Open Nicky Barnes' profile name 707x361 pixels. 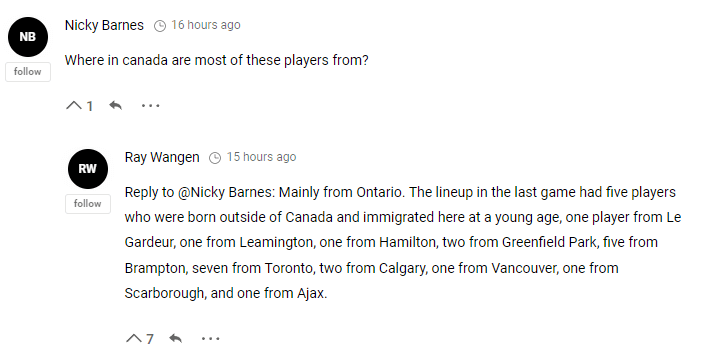pos(104,25)
